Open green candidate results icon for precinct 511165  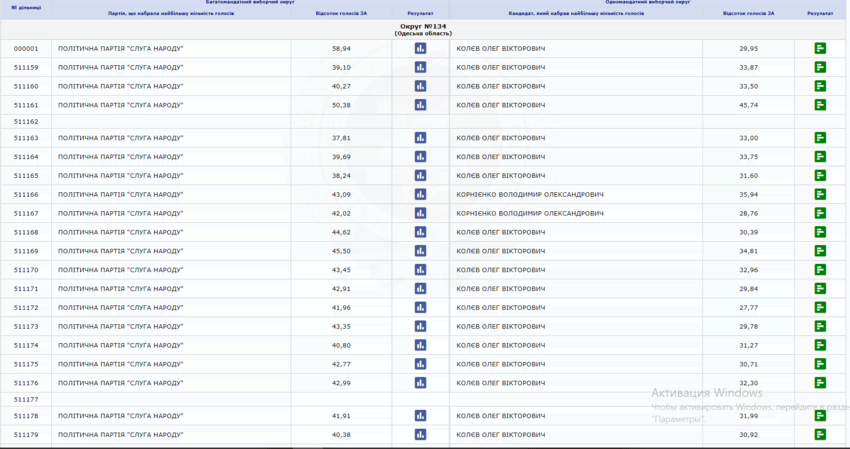tap(820, 176)
